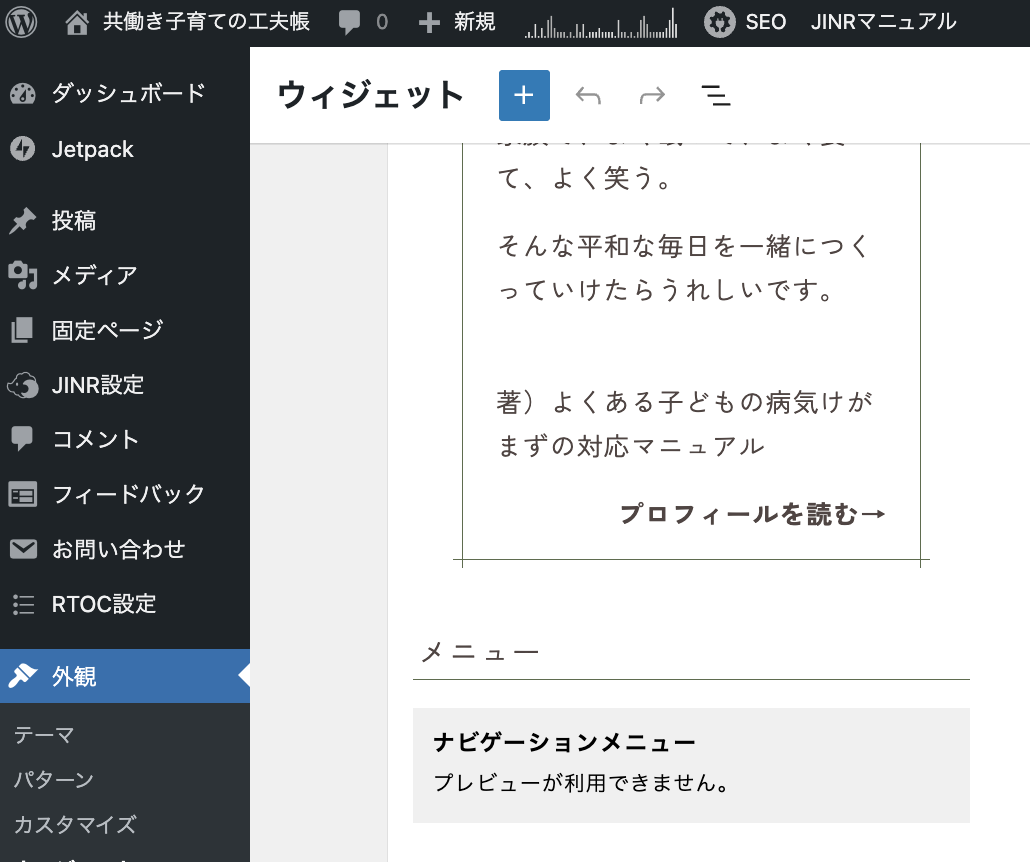
Task: Open お問い合わせ menu
Action: click(x=118, y=549)
